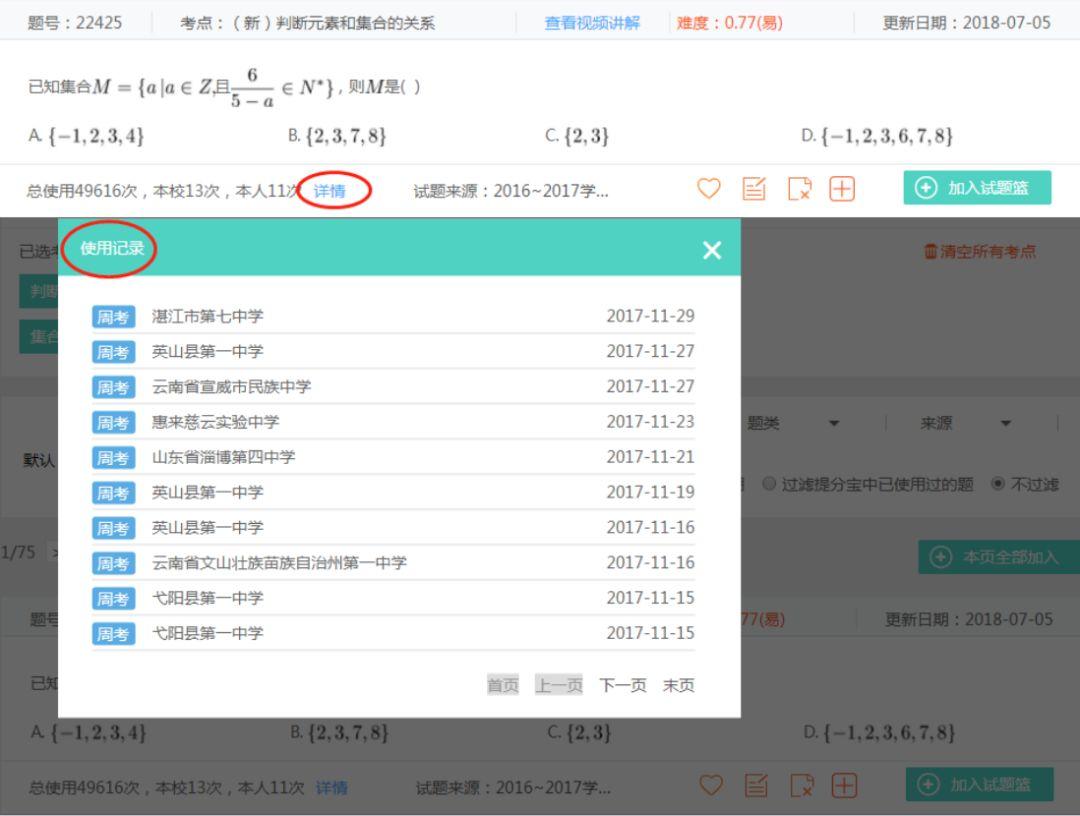Image resolution: width=1080 pixels, height=816 pixels.
Task: Open 查看视频讲解 link
Action: tap(591, 22)
